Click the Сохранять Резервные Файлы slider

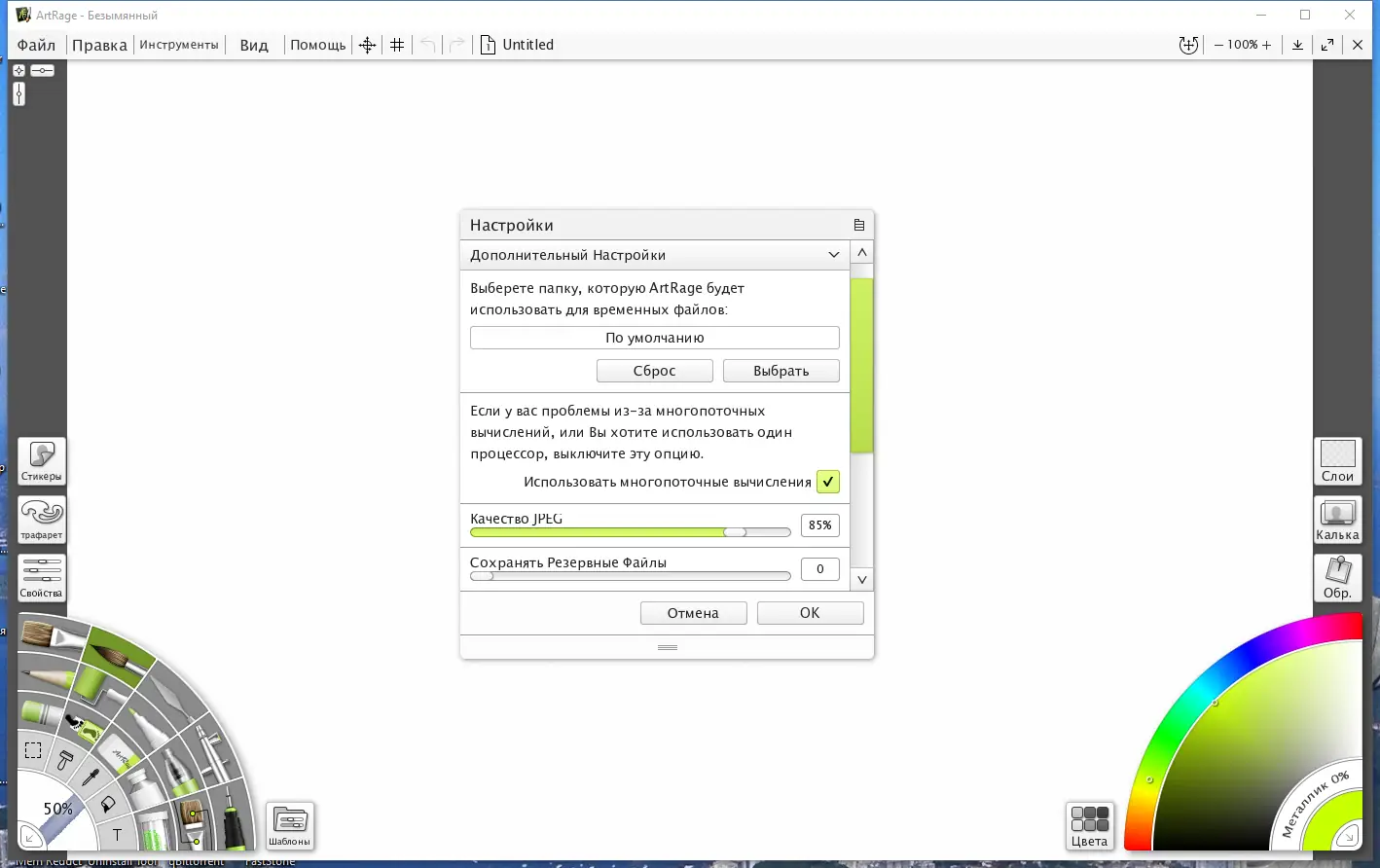pyautogui.click(x=631, y=576)
